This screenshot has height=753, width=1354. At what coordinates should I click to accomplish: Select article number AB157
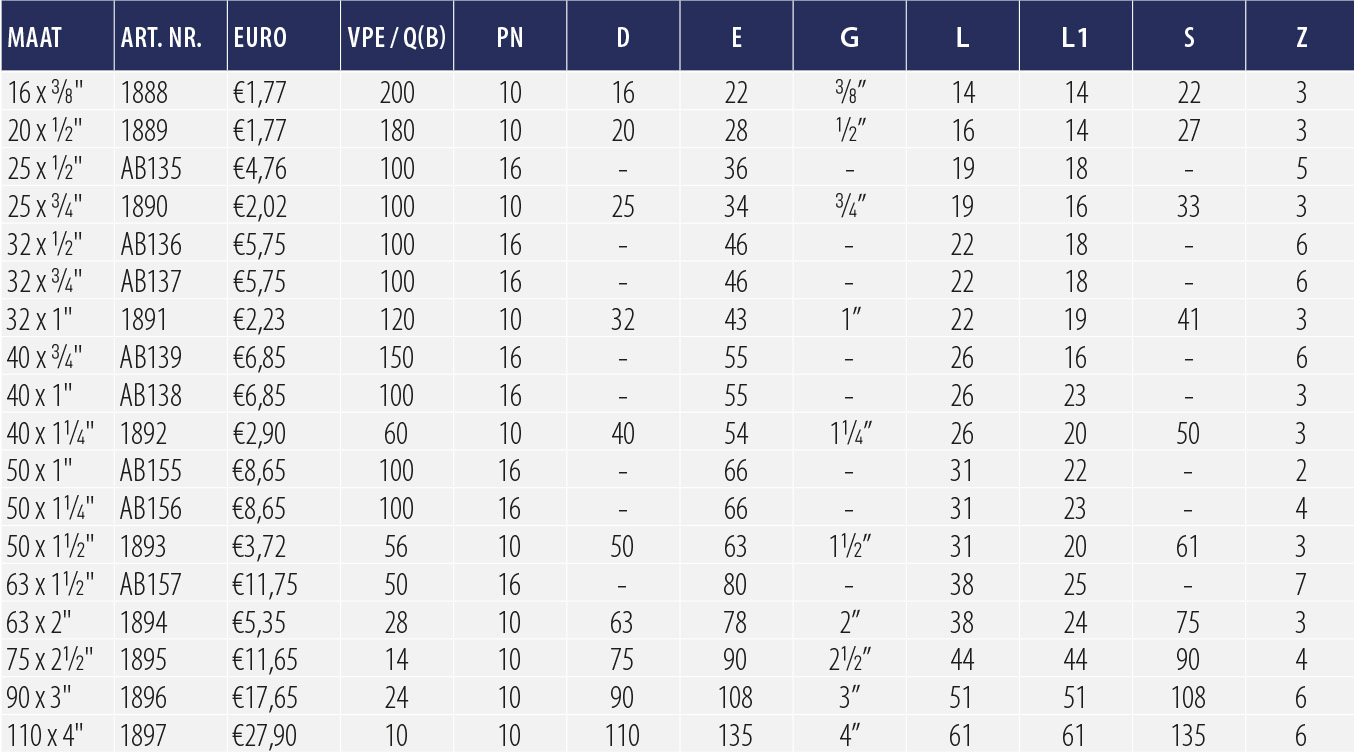[151, 585]
